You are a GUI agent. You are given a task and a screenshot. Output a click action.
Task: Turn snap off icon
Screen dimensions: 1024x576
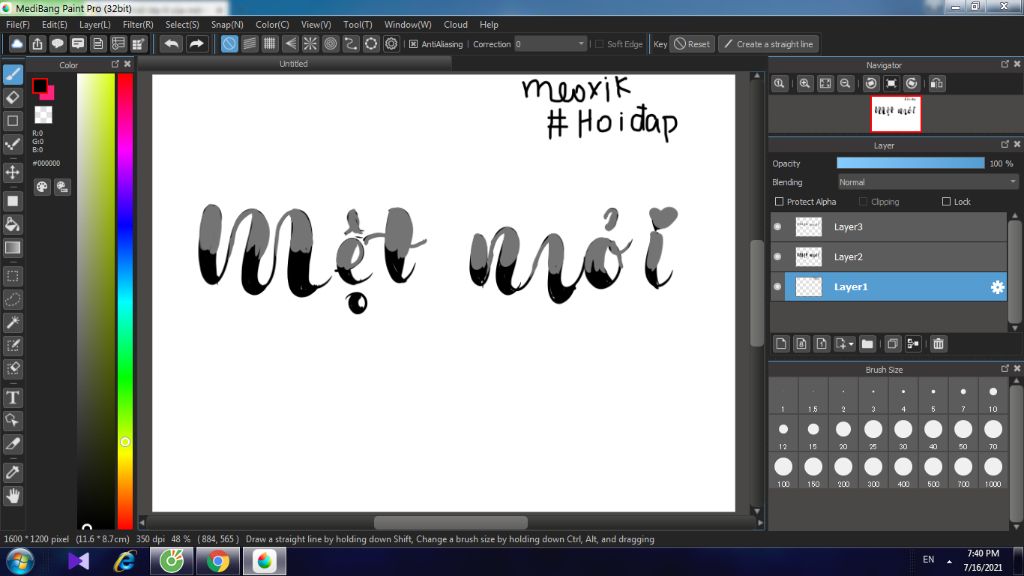click(229, 44)
